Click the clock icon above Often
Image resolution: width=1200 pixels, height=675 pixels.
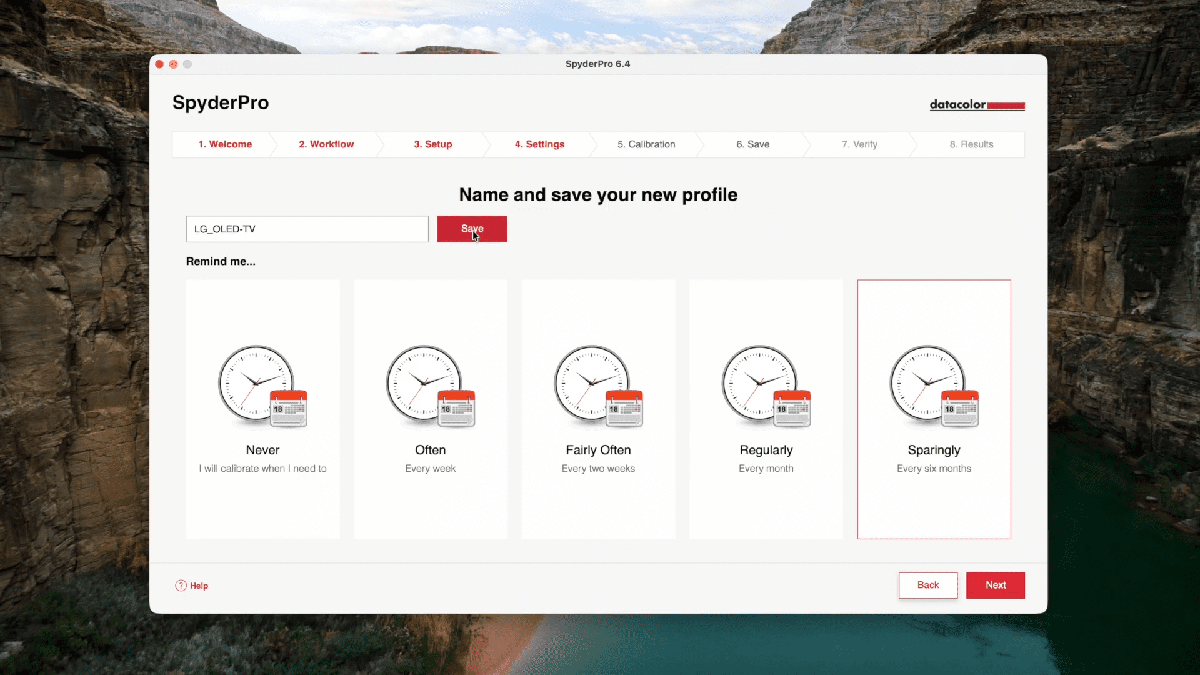pos(430,386)
